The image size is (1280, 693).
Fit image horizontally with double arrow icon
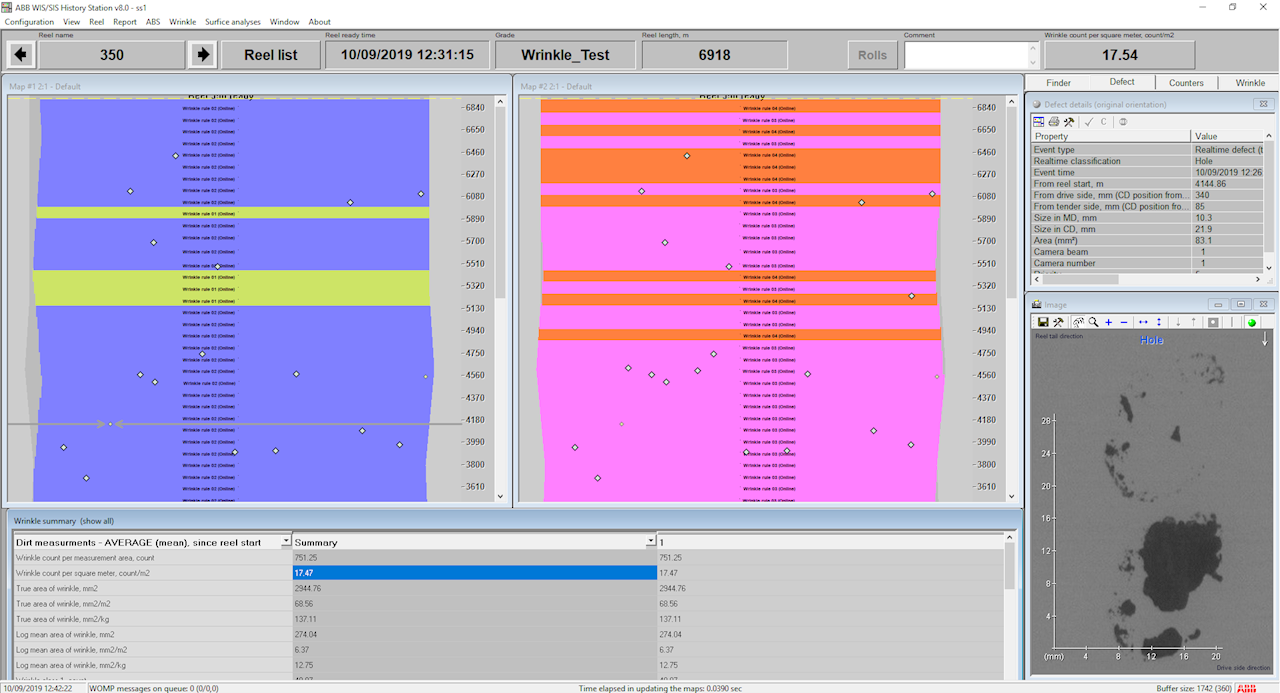tap(1143, 322)
